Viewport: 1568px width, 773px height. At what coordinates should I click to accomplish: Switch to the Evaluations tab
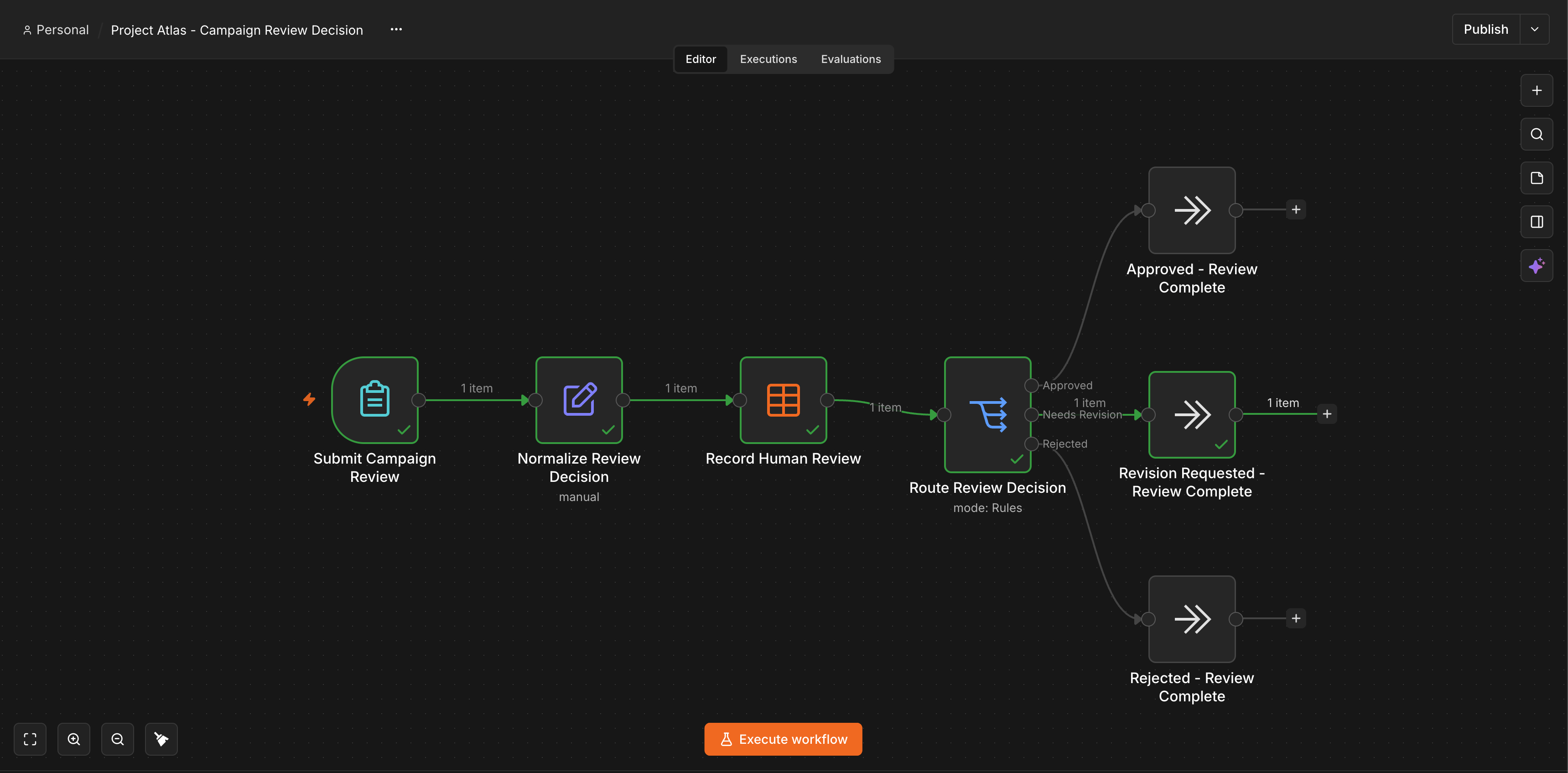pos(851,59)
